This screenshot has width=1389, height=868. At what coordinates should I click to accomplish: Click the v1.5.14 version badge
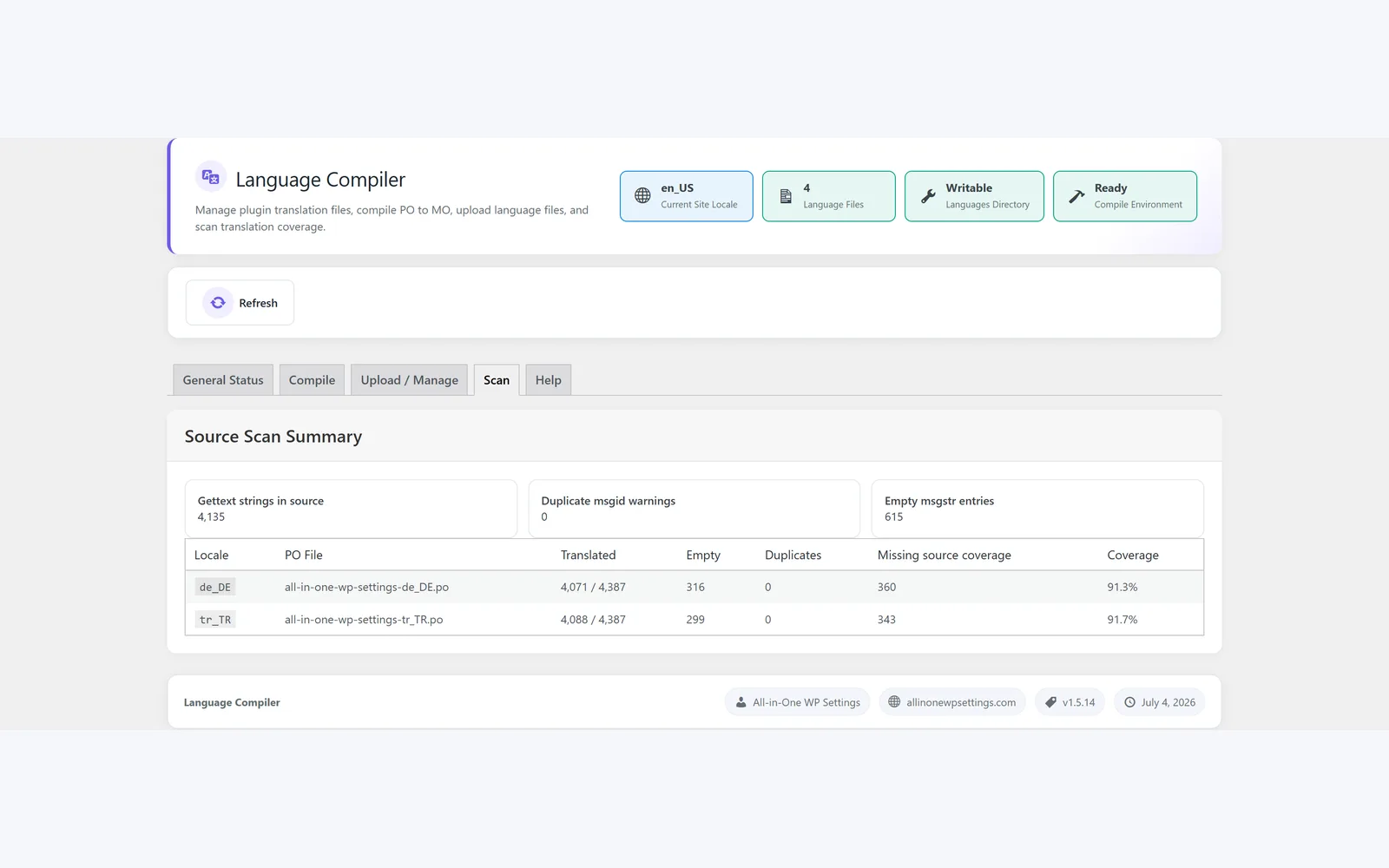pyautogui.click(x=1070, y=702)
